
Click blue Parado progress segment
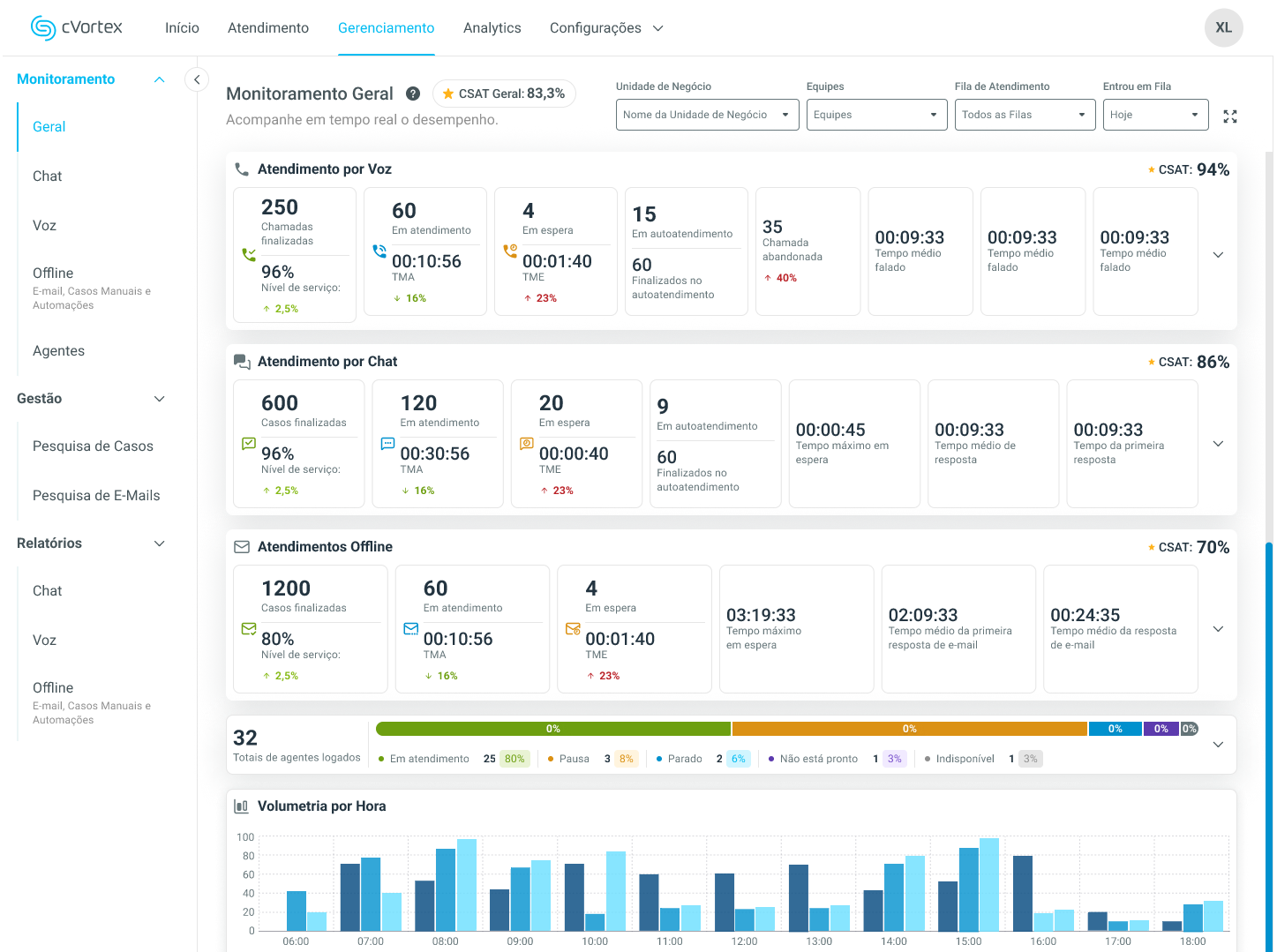(1115, 729)
